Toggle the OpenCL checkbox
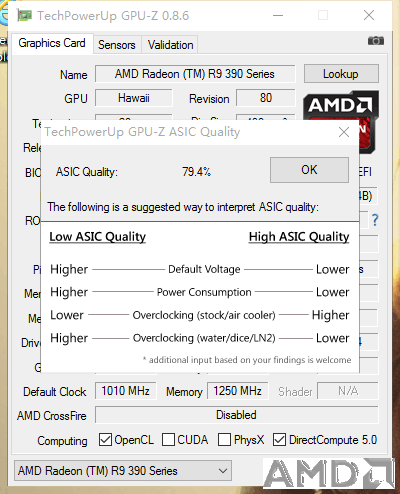The width and height of the screenshot is (400, 494). coord(105,439)
